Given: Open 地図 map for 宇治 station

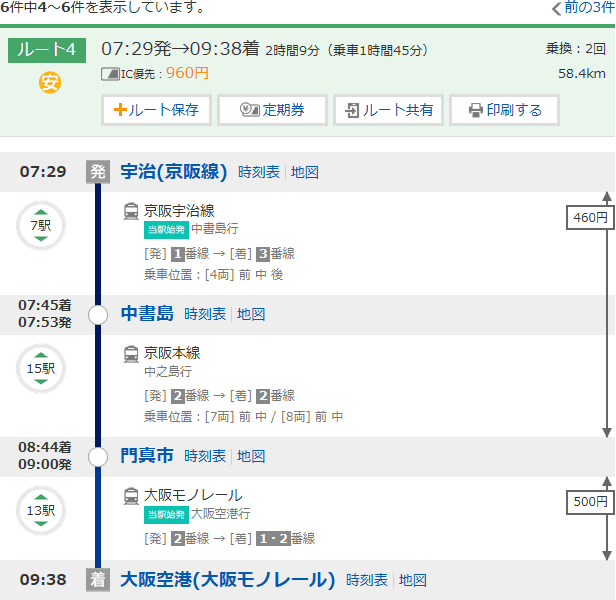Looking at the screenshot, I should pos(305,172).
